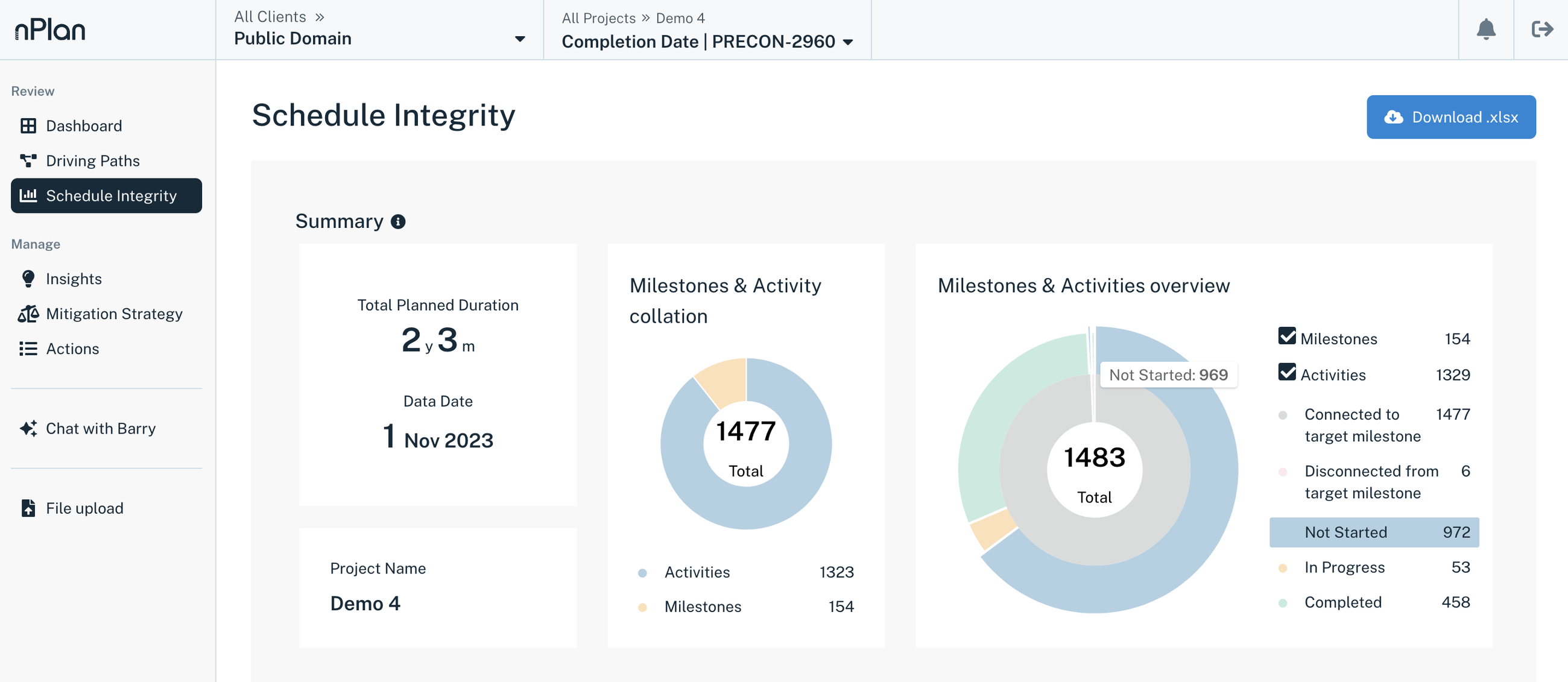The height and width of the screenshot is (682, 1568).
Task: Toggle the Not Started legend row
Action: (x=1373, y=532)
